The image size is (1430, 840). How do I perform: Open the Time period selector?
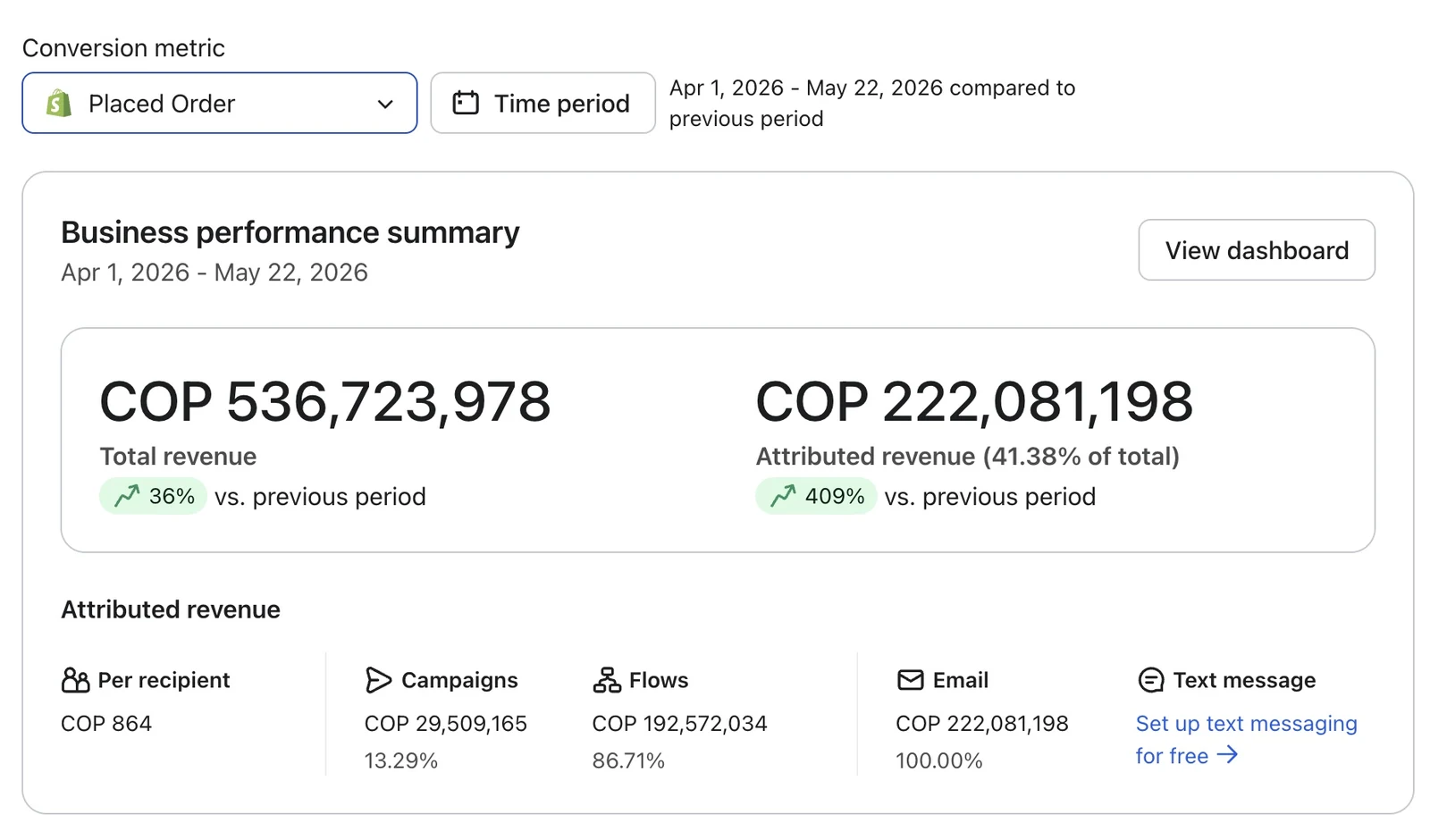tap(543, 103)
